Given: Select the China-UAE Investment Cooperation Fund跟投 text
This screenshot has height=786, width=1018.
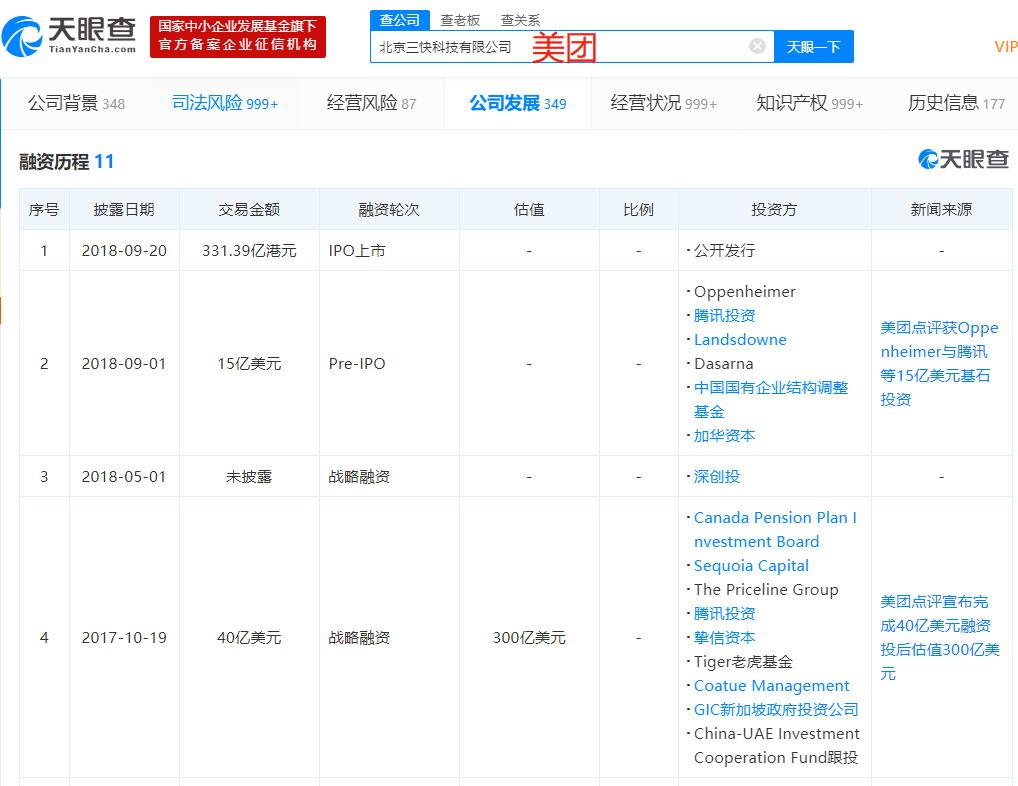Looking at the screenshot, I should point(776,745).
